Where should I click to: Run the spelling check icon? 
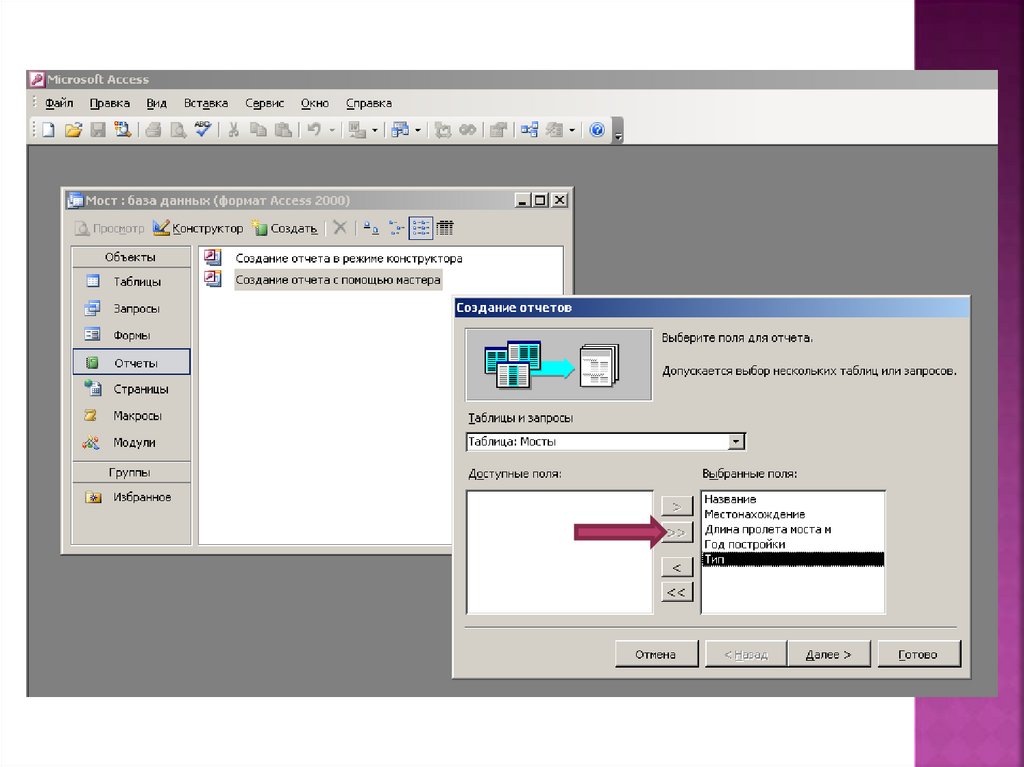tap(203, 129)
